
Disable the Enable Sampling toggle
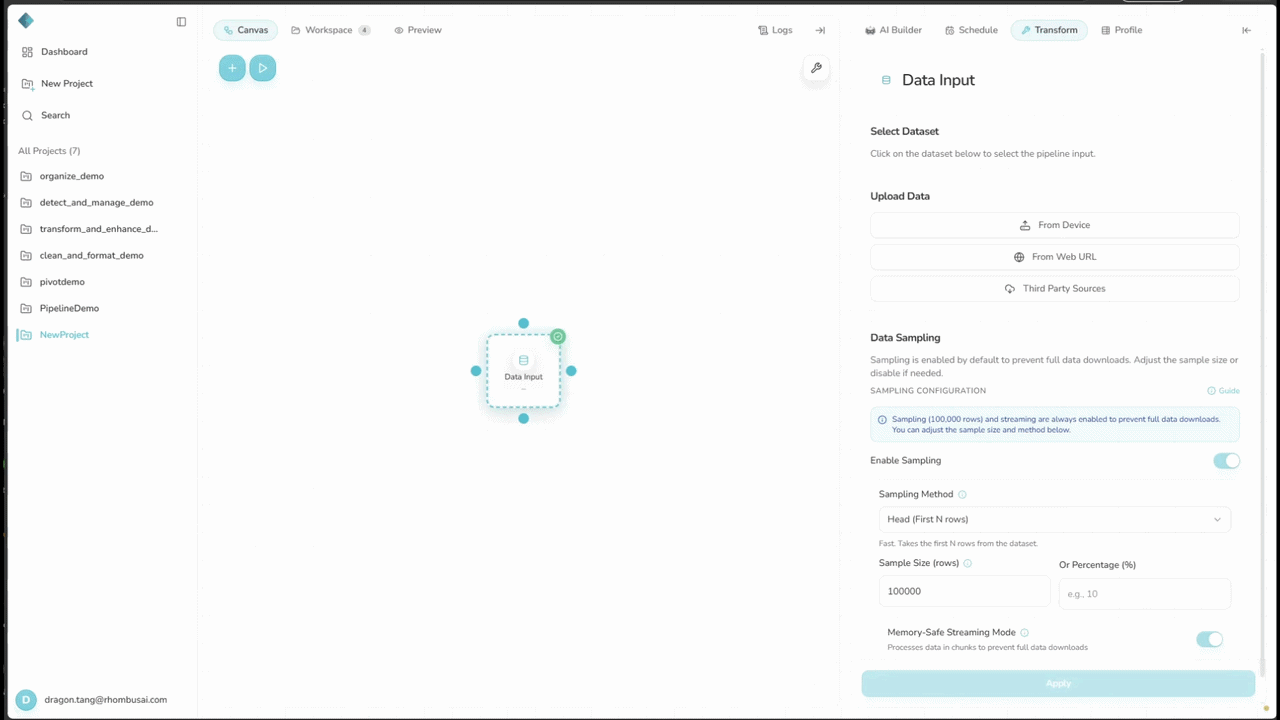coord(1226,461)
